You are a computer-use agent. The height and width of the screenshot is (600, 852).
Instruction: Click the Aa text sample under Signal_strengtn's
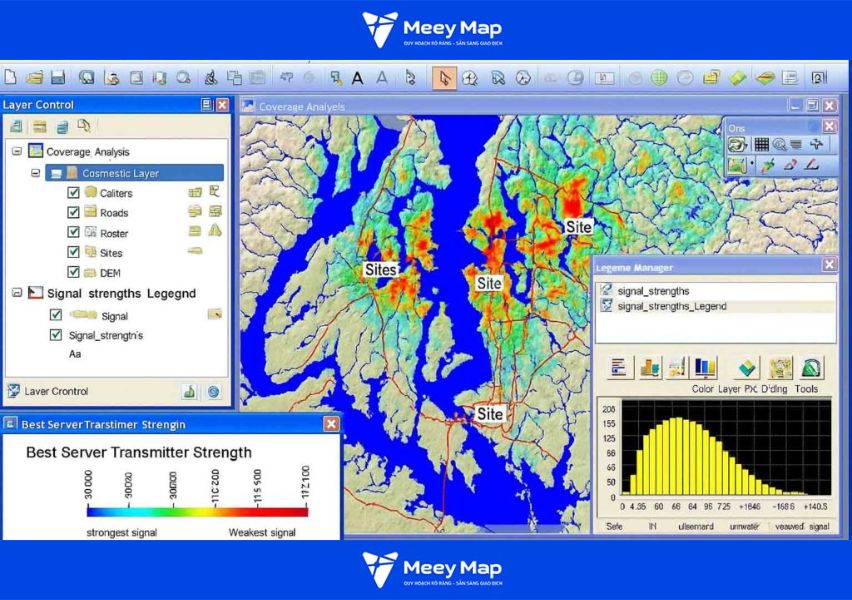pos(75,354)
